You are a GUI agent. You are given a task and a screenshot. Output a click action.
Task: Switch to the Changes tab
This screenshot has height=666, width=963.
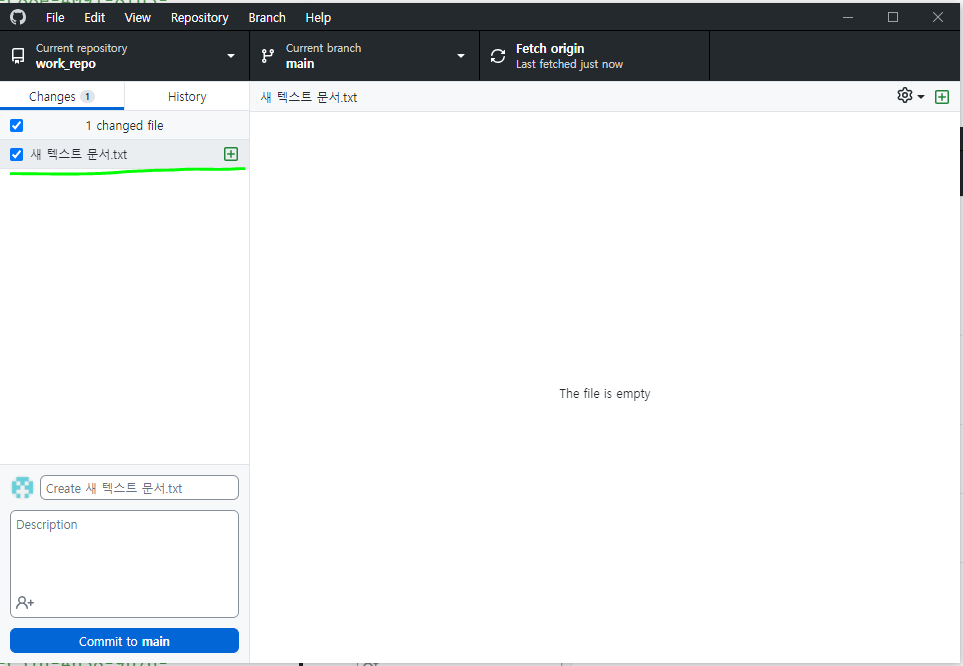[62, 96]
